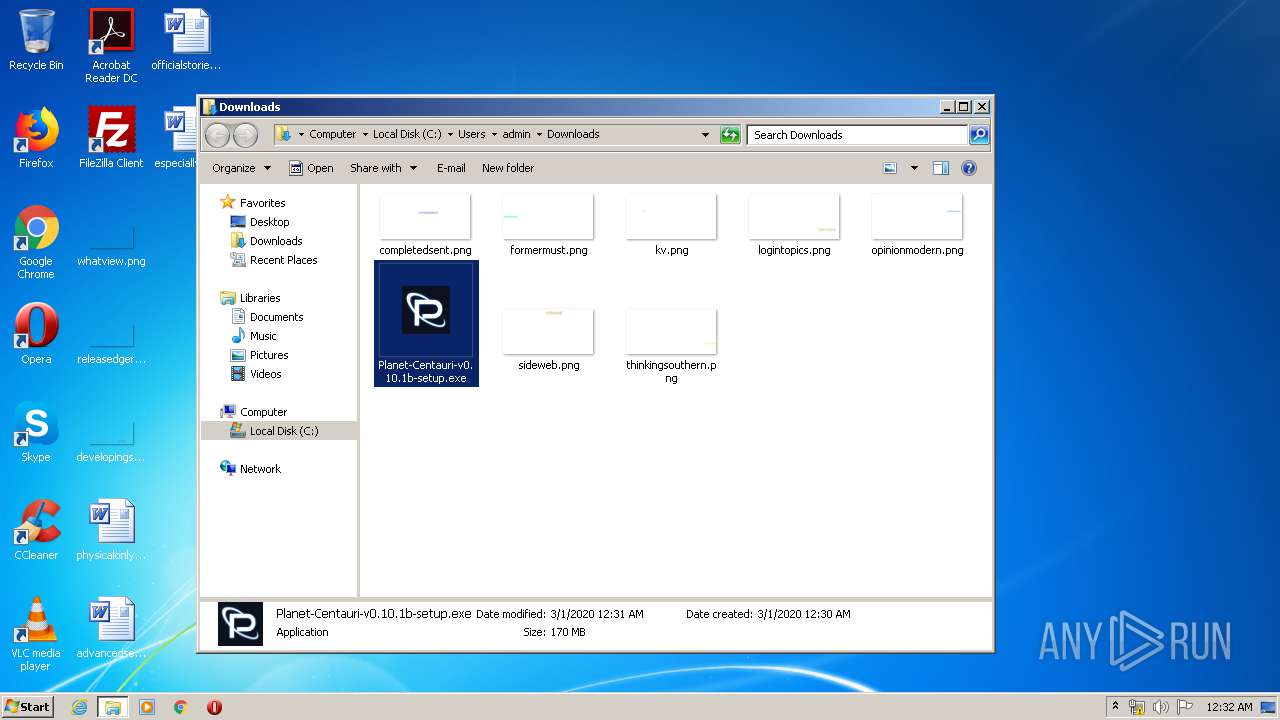Select Computer in navigation pane
This screenshot has height=720, width=1280.
pos(263,412)
